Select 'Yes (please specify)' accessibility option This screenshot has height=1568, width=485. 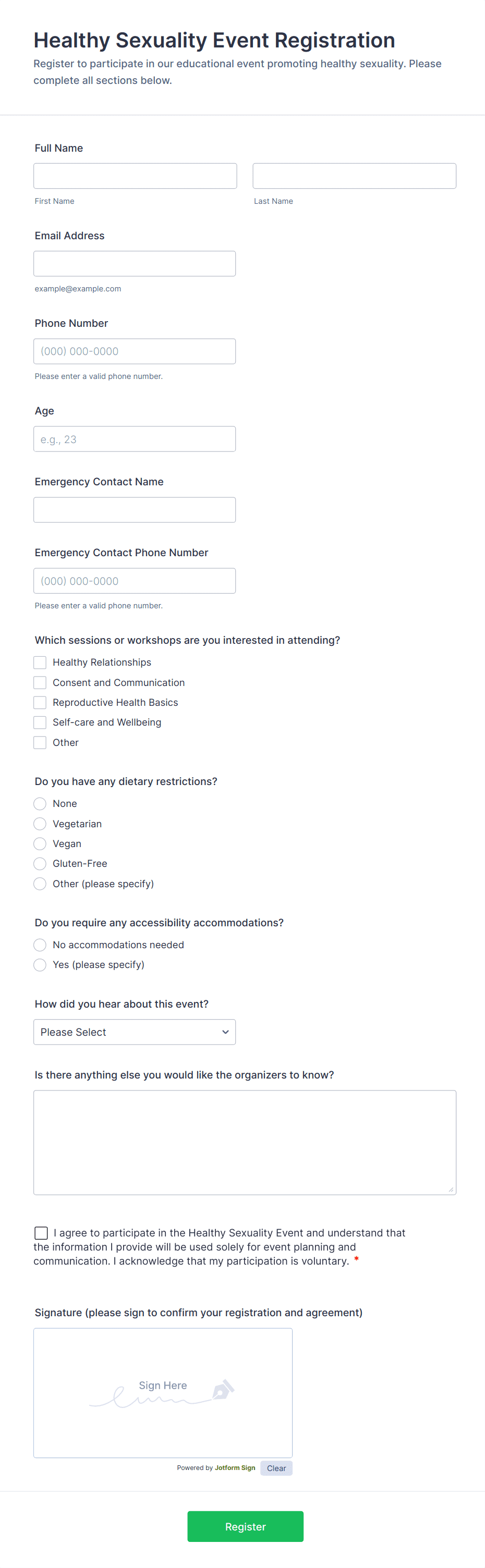point(40,965)
